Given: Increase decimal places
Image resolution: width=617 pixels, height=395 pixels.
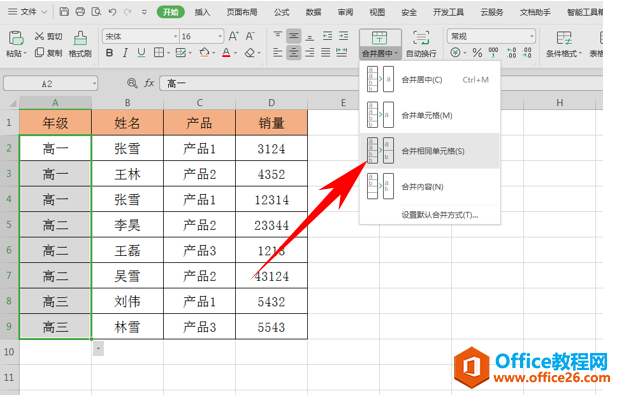Looking at the screenshot, I should pos(511,52).
